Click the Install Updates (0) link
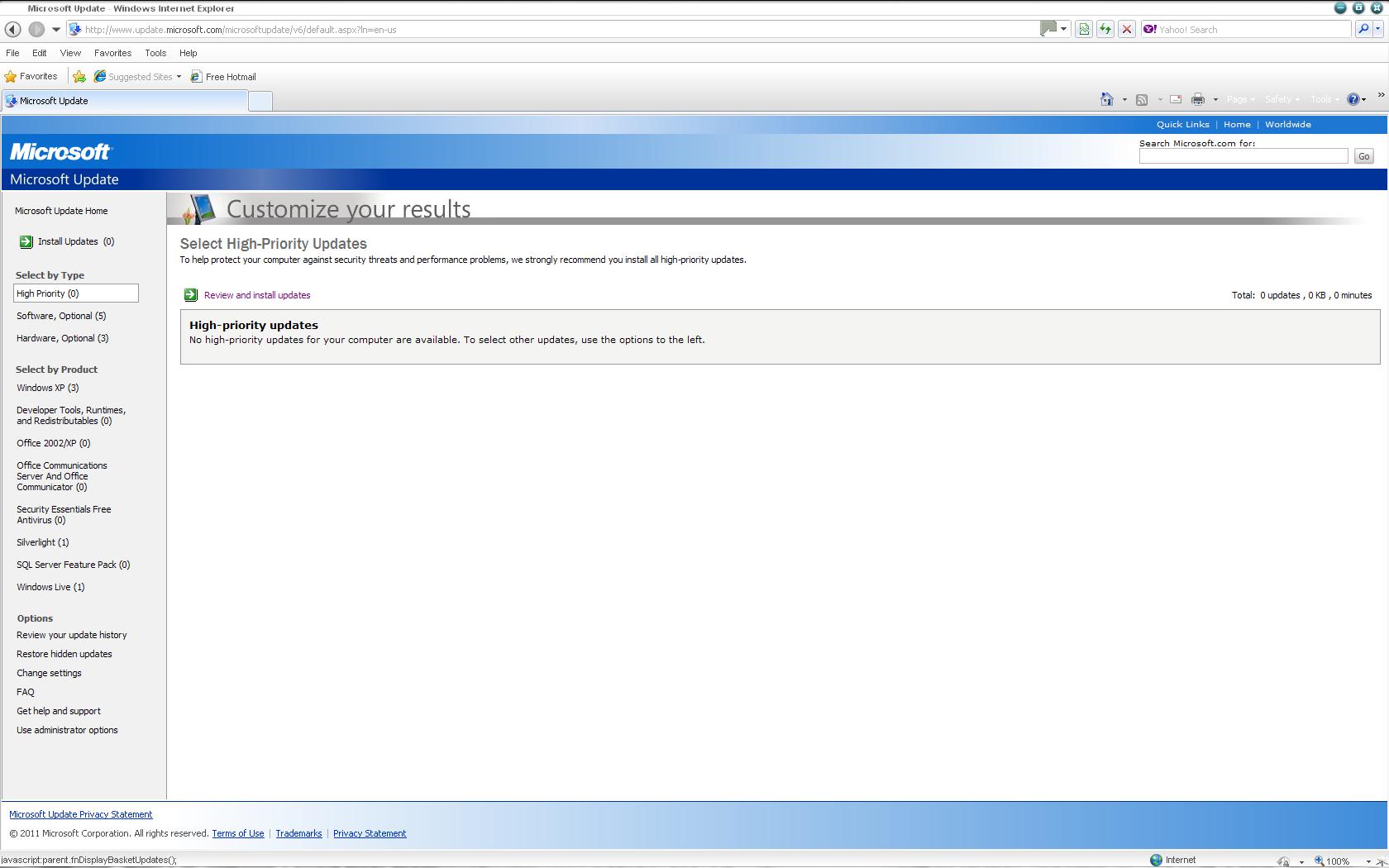The width and height of the screenshot is (1389, 868). 76,241
